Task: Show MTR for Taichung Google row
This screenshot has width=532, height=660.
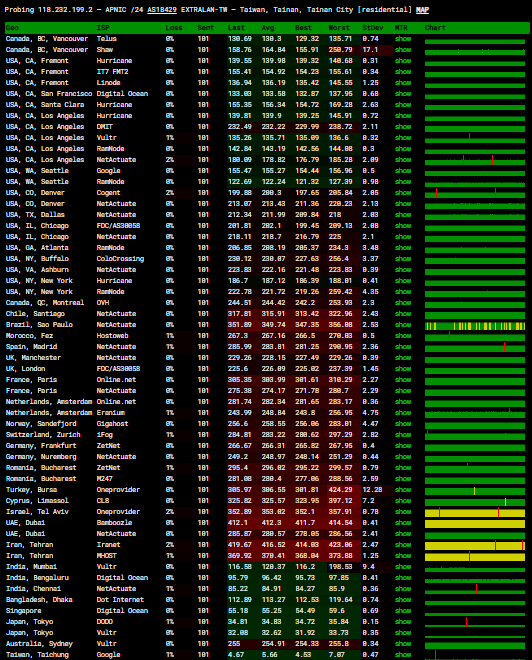Action: coord(403,655)
